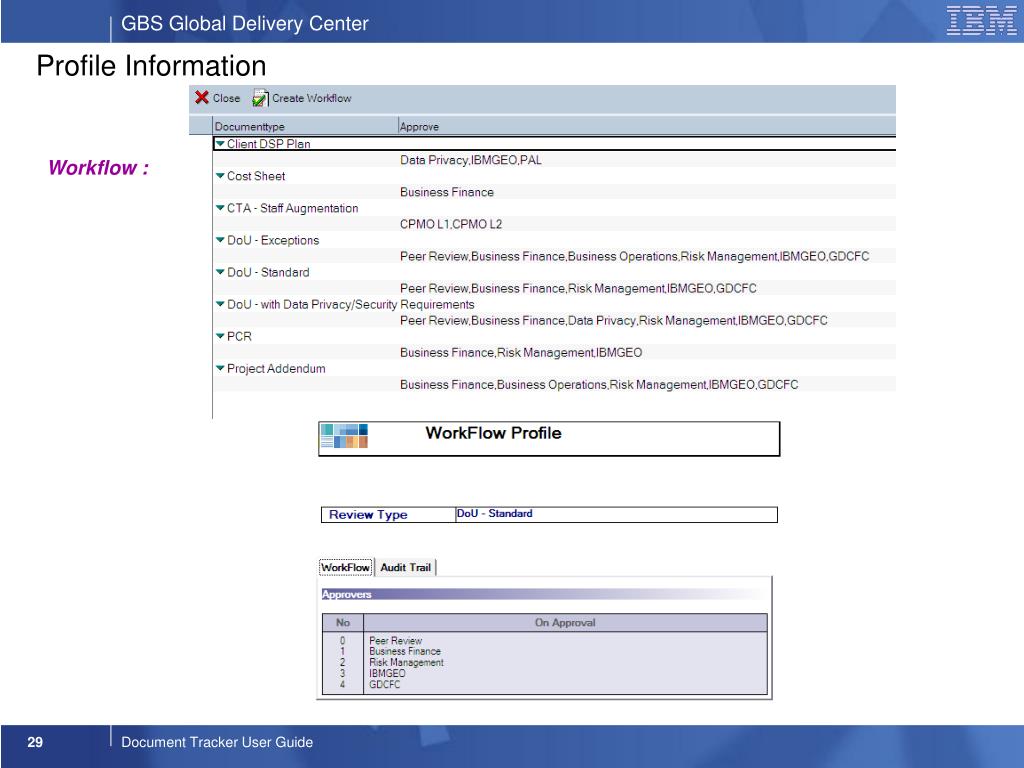This screenshot has width=1024, height=768.
Task: Click the red X Close icon
Action: 202,98
